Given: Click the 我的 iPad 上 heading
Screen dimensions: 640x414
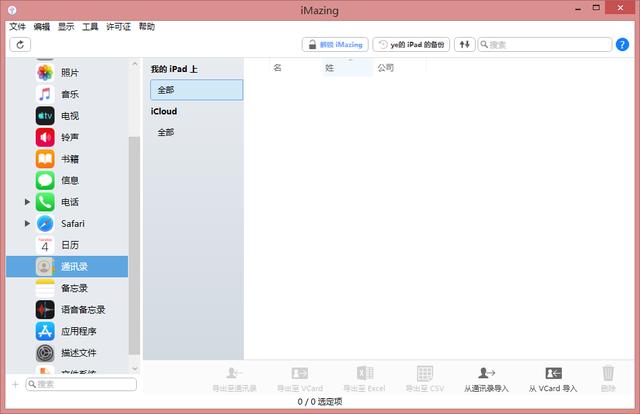Looking at the screenshot, I should [174, 69].
